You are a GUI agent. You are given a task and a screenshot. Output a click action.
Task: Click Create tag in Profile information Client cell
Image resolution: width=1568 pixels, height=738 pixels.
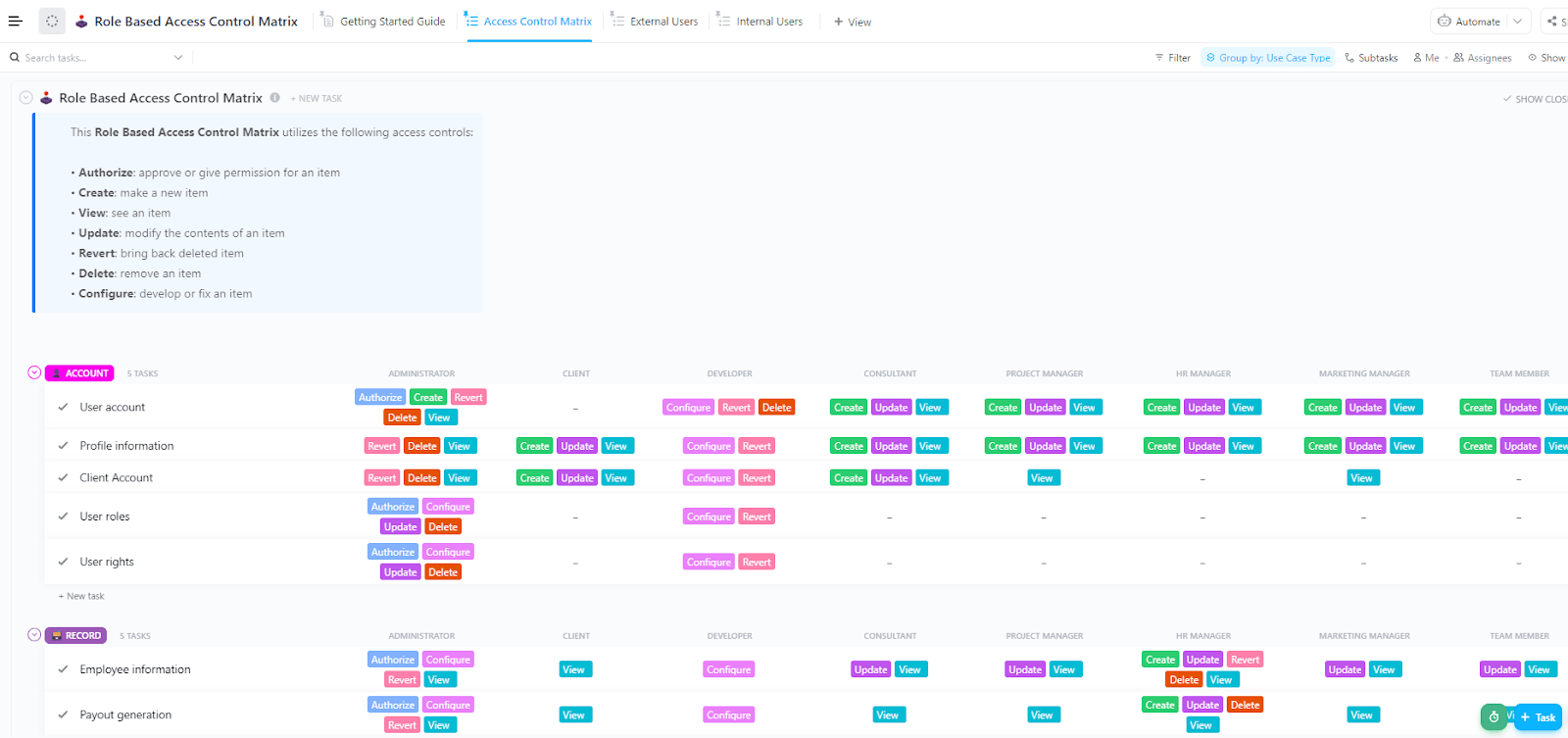click(534, 446)
